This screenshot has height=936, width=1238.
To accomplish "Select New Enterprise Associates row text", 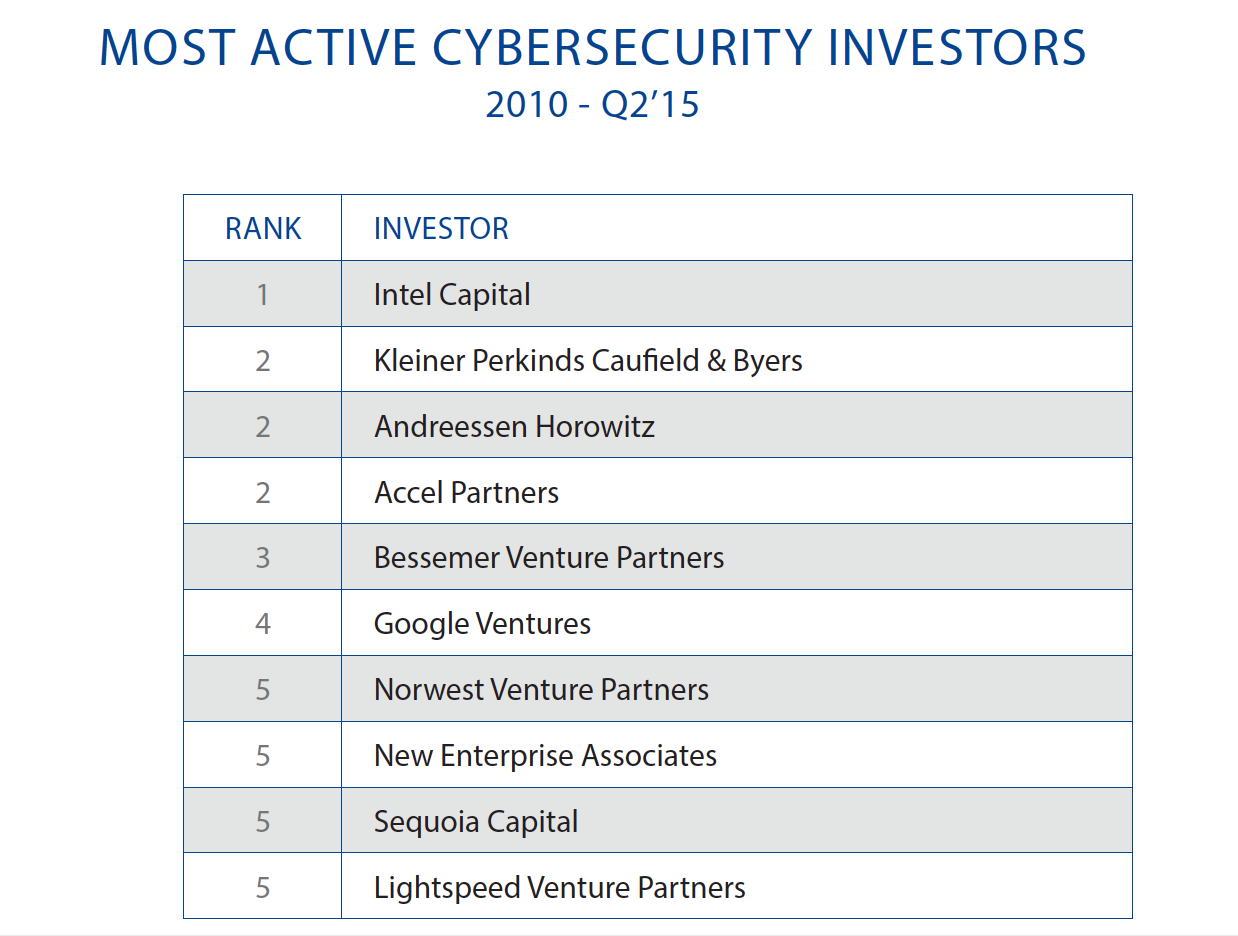I will pyautogui.click(x=545, y=756).
